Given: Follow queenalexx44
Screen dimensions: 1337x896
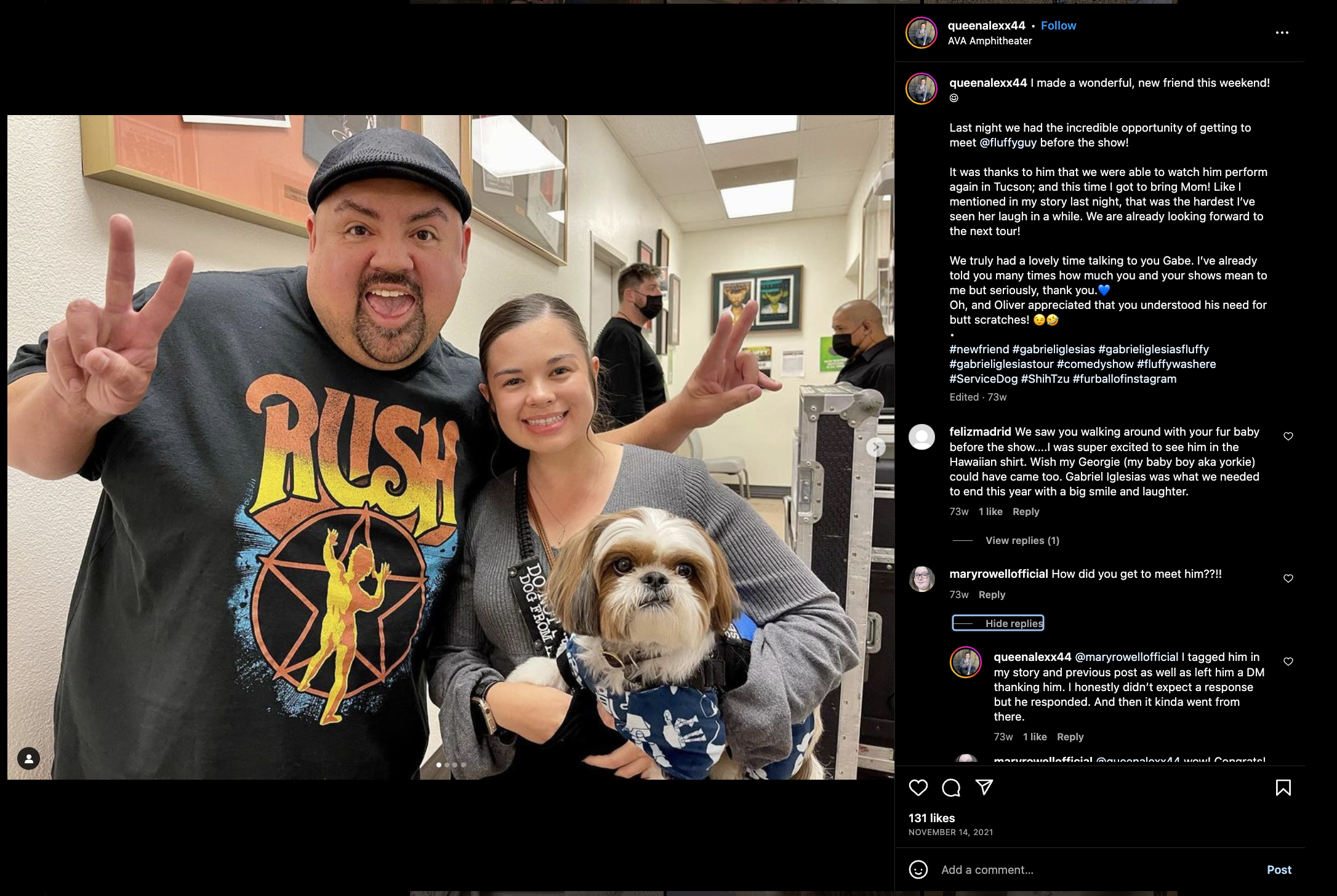Looking at the screenshot, I should [1058, 25].
